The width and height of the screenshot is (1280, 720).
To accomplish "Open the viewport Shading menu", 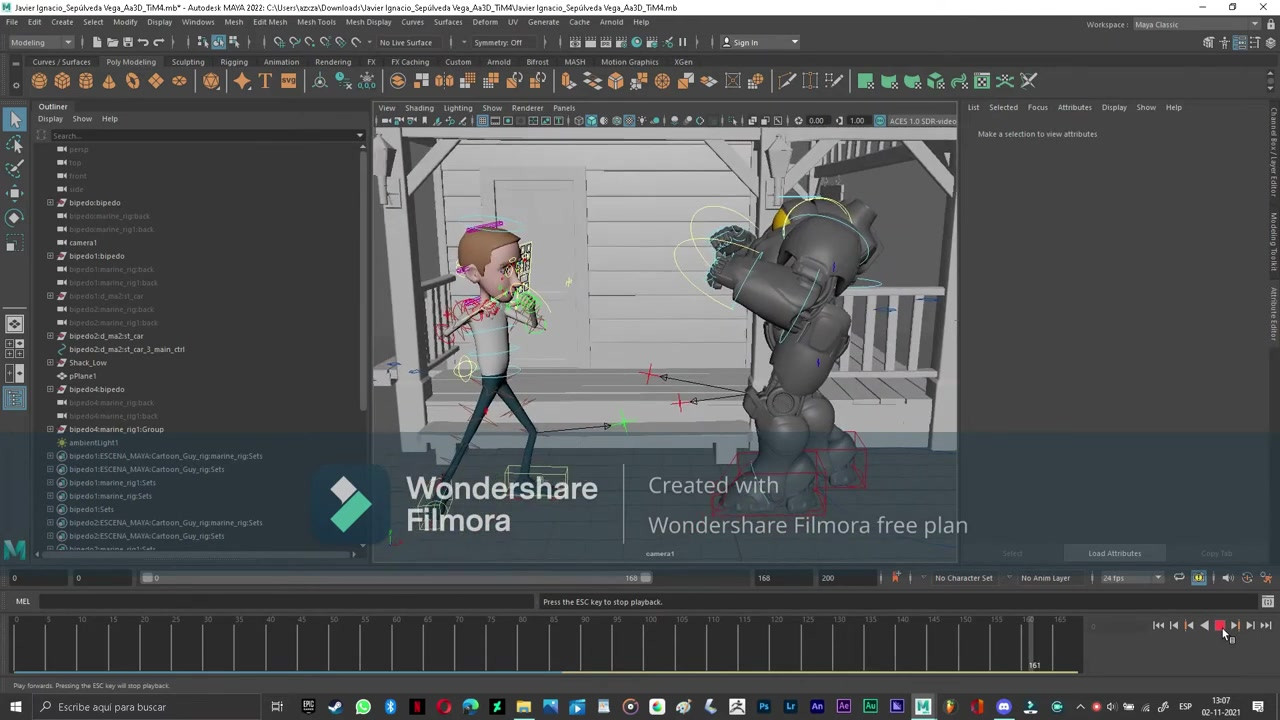I will [419, 108].
